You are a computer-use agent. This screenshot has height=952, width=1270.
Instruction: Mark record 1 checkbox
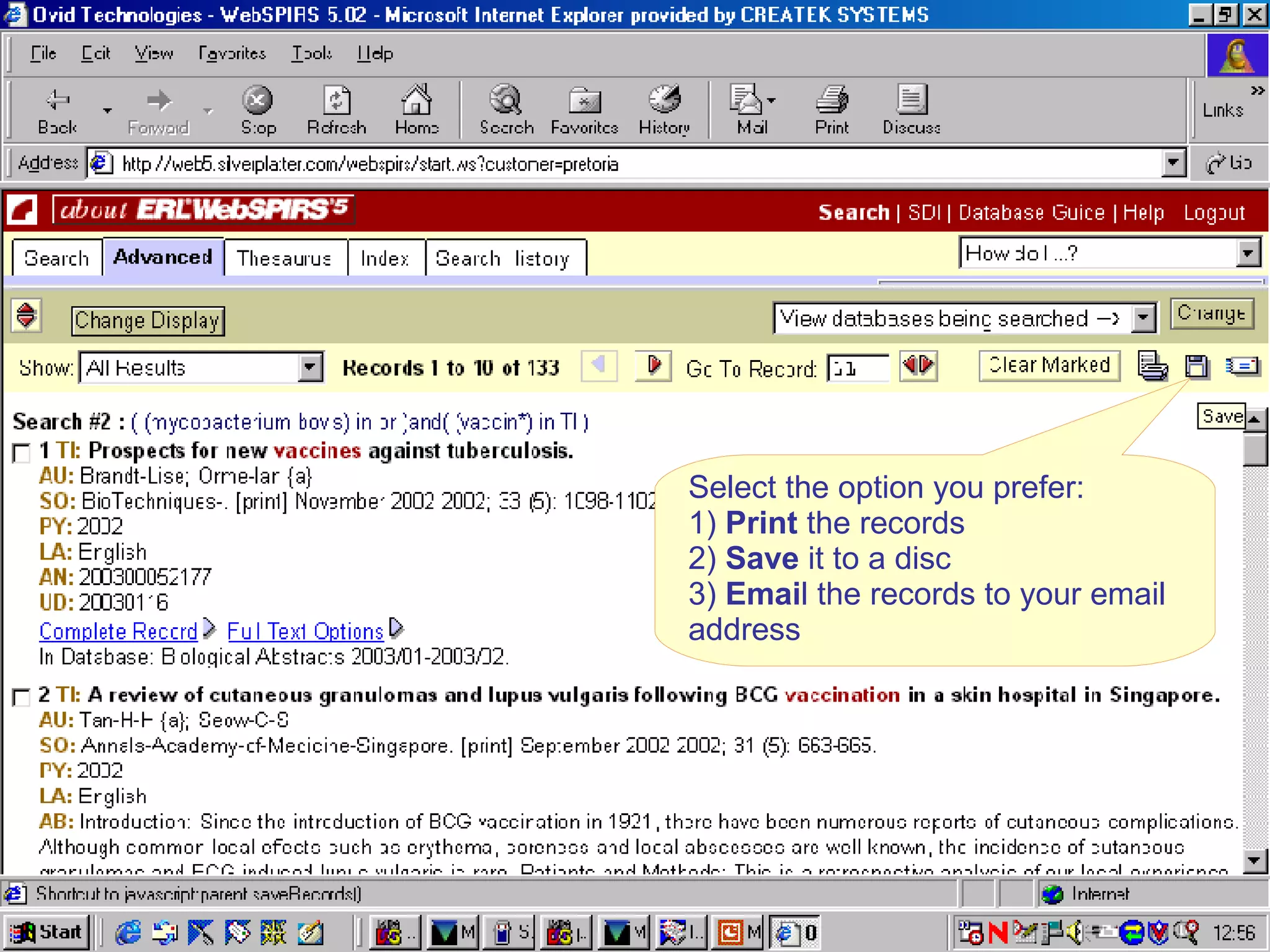pyautogui.click(x=22, y=453)
